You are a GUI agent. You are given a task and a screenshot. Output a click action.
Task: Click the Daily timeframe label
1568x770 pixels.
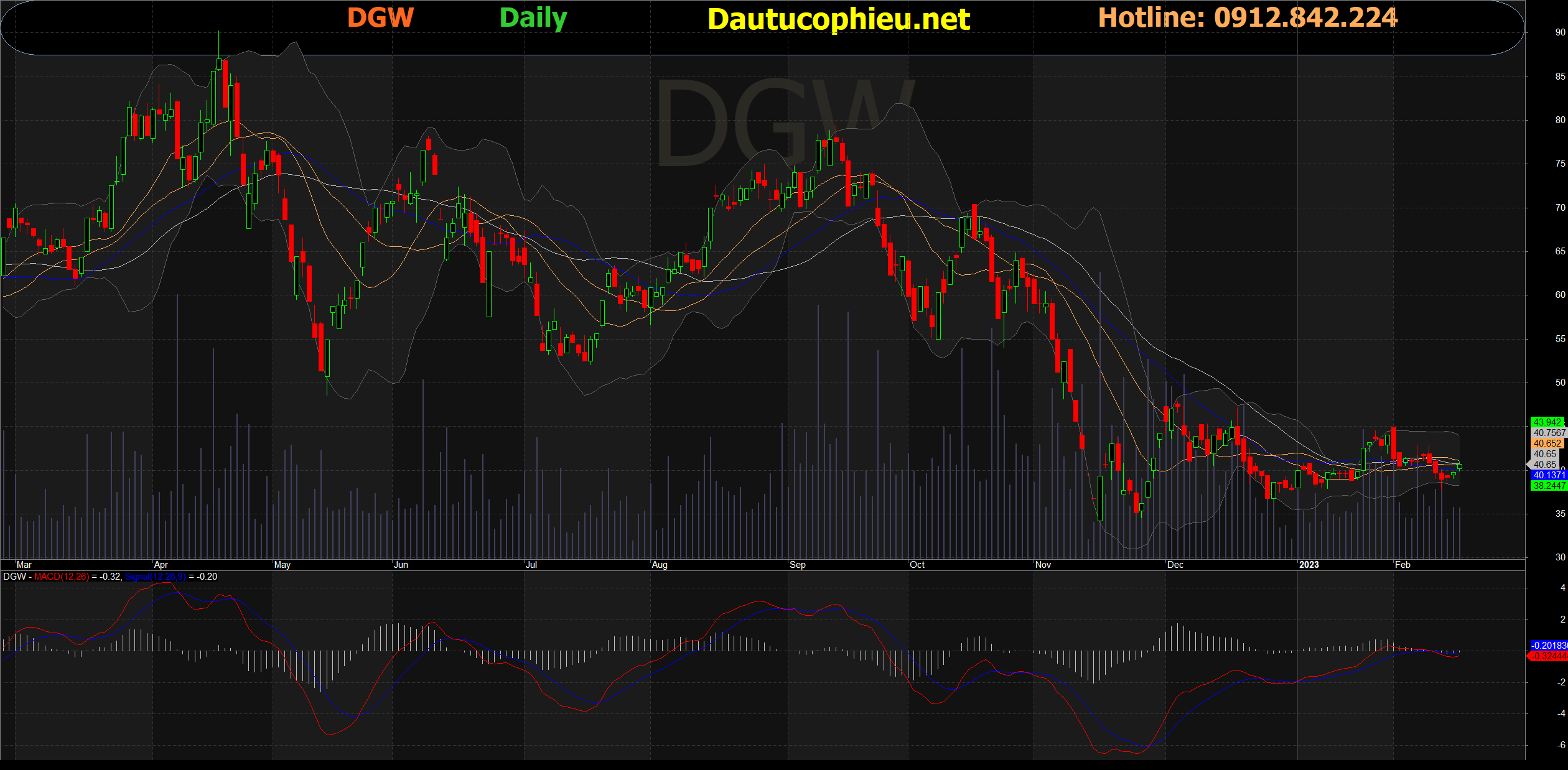tap(533, 18)
